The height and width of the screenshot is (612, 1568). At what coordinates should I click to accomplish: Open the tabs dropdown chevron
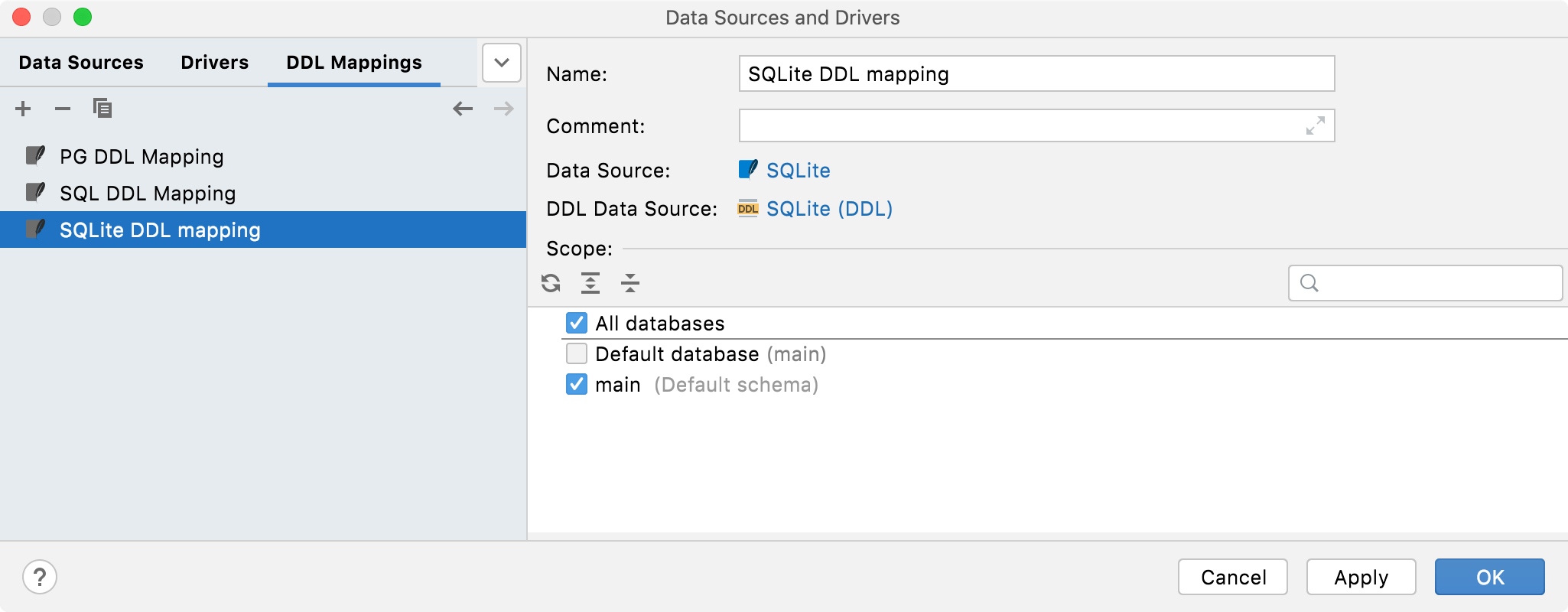[502, 63]
